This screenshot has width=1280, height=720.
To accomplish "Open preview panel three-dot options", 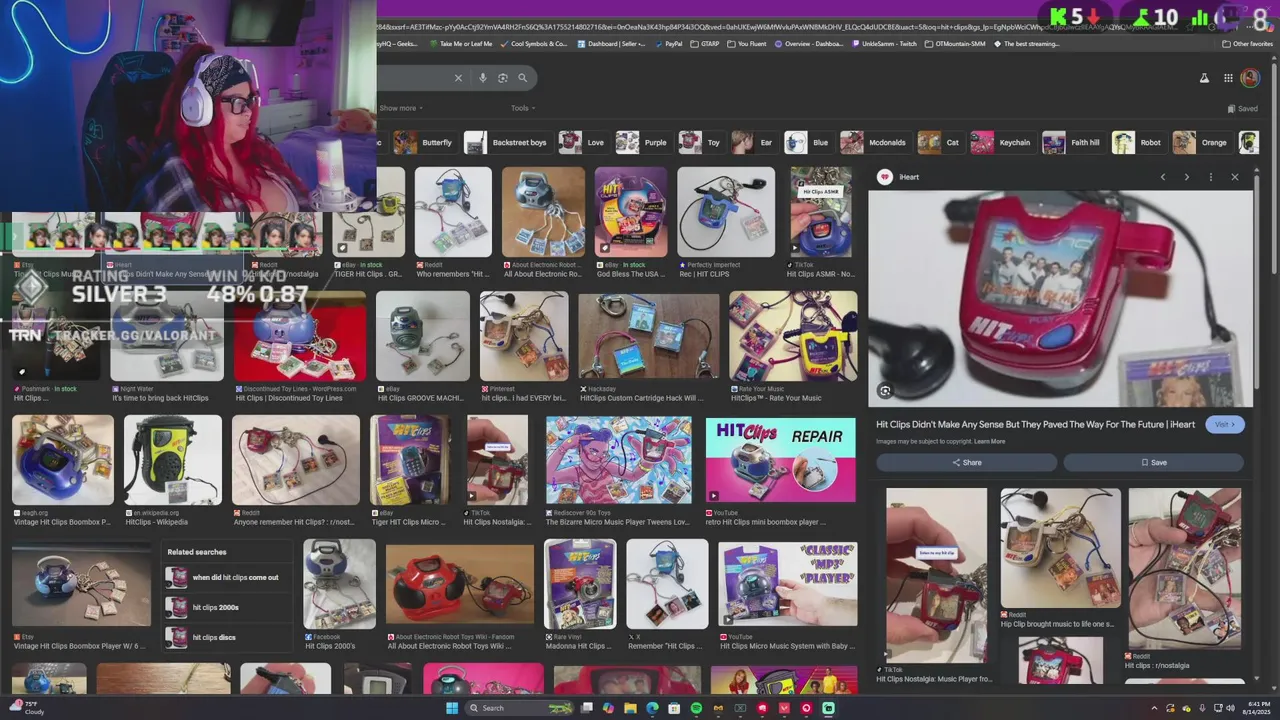I will (x=1211, y=177).
